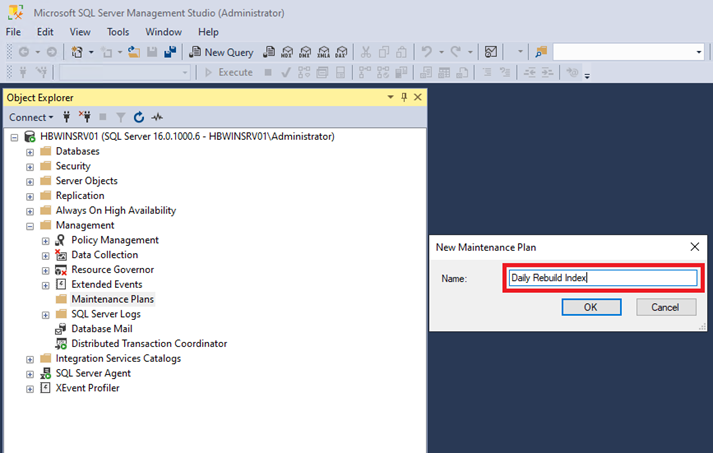Click the Open File folder icon
This screenshot has width=713, height=453.
[134, 52]
